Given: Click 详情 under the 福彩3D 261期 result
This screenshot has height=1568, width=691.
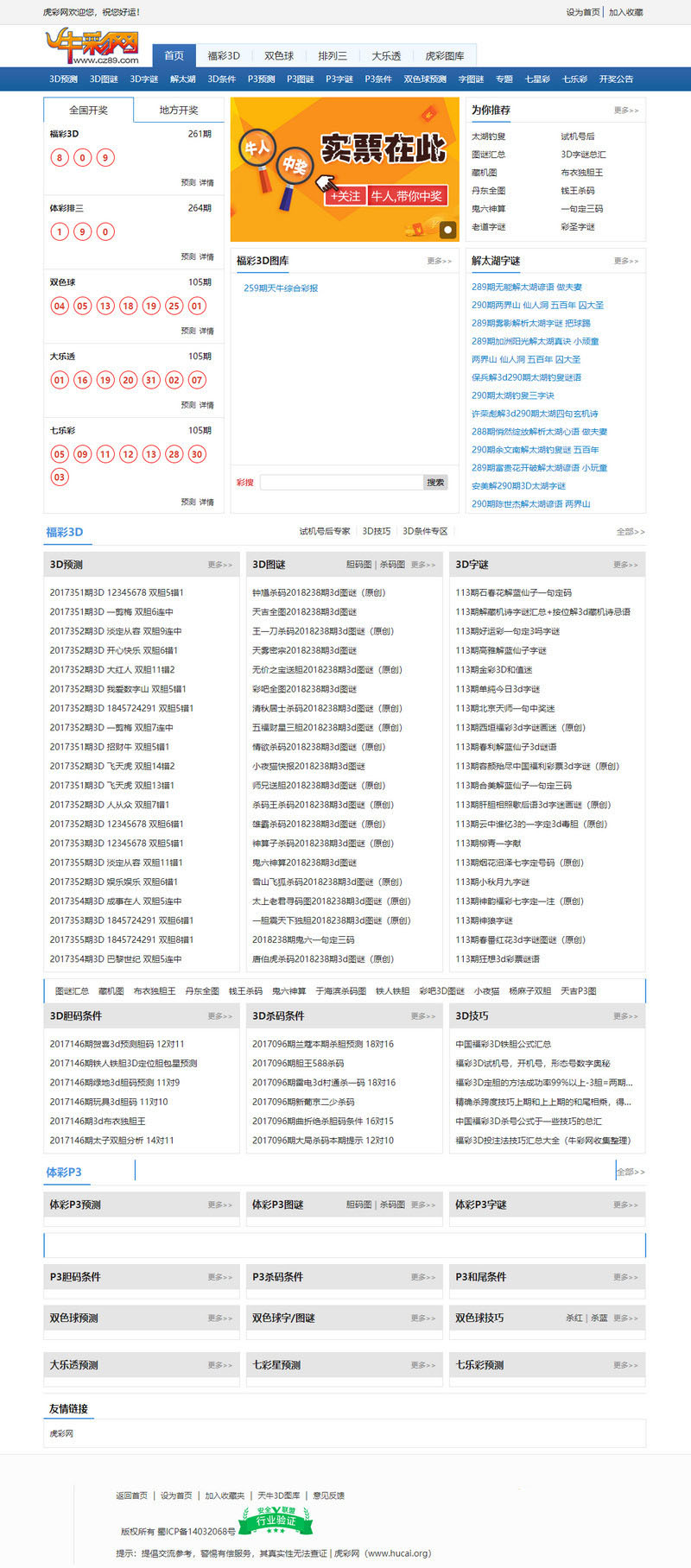Looking at the screenshot, I should point(207,183).
